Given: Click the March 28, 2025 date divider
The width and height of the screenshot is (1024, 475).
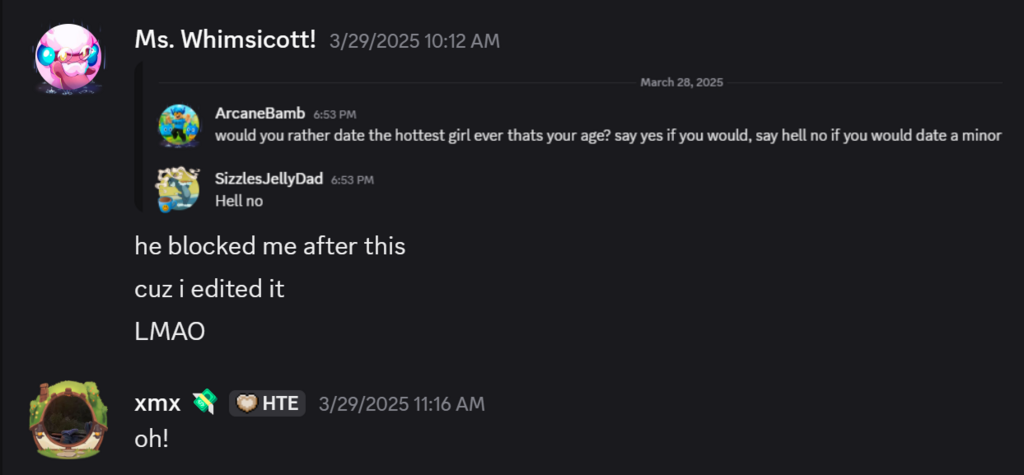Looking at the screenshot, I should (681, 82).
